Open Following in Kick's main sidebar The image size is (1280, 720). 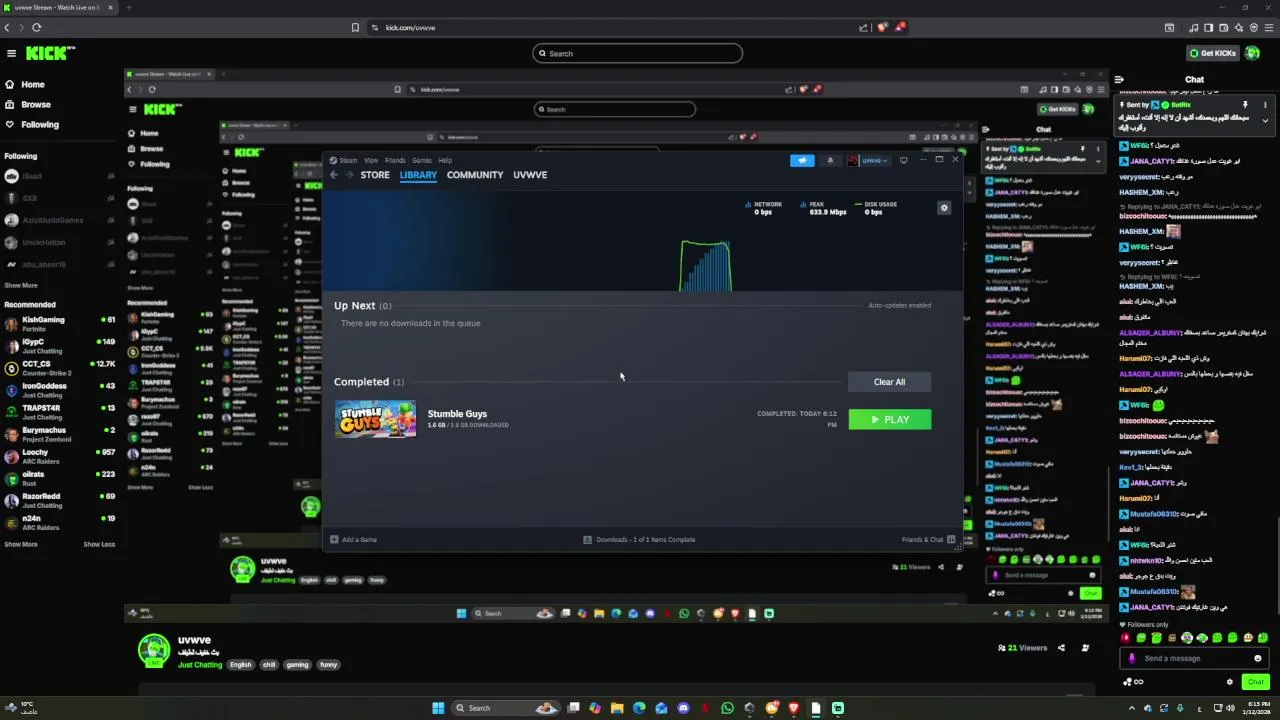coord(32,124)
